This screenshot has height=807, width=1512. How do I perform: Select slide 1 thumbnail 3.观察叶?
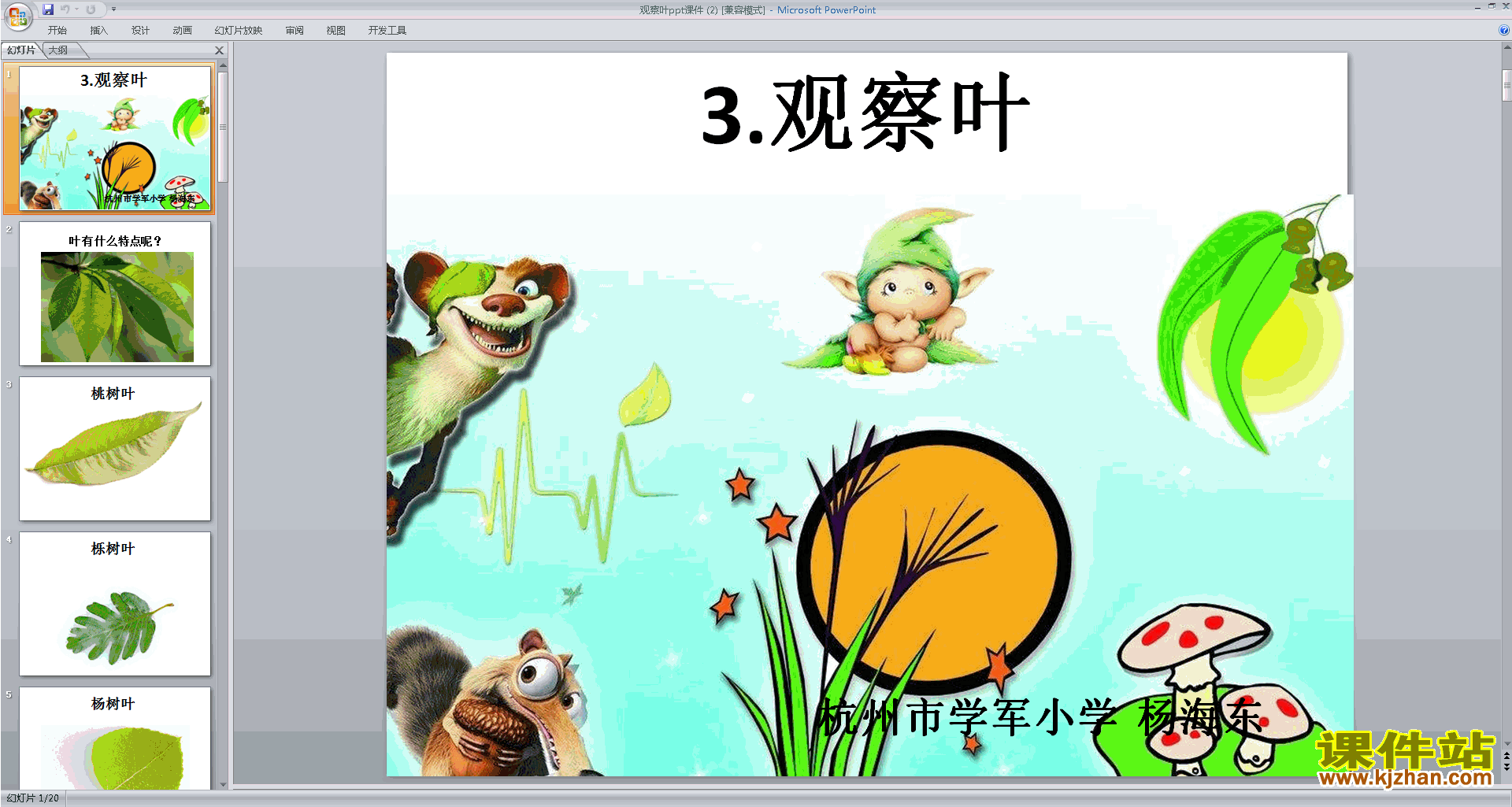(x=115, y=139)
